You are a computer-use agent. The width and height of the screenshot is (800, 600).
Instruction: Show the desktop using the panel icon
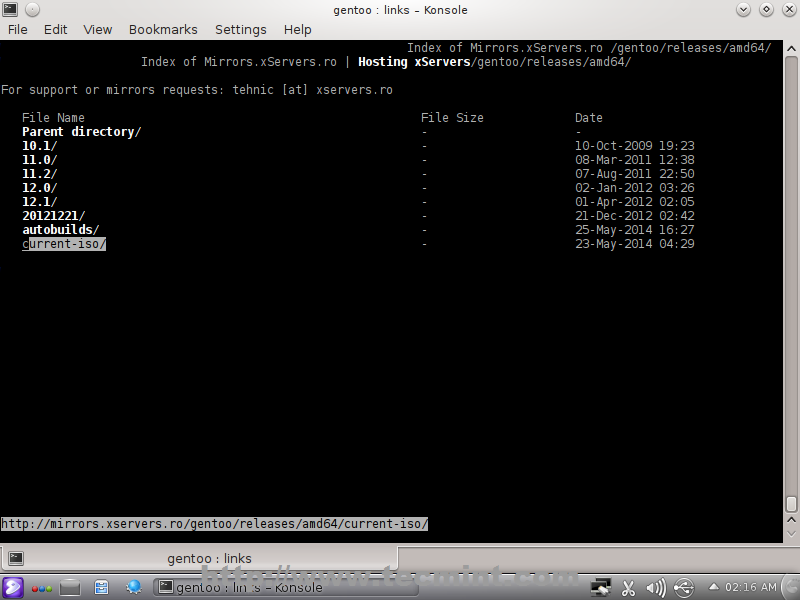tap(70, 588)
